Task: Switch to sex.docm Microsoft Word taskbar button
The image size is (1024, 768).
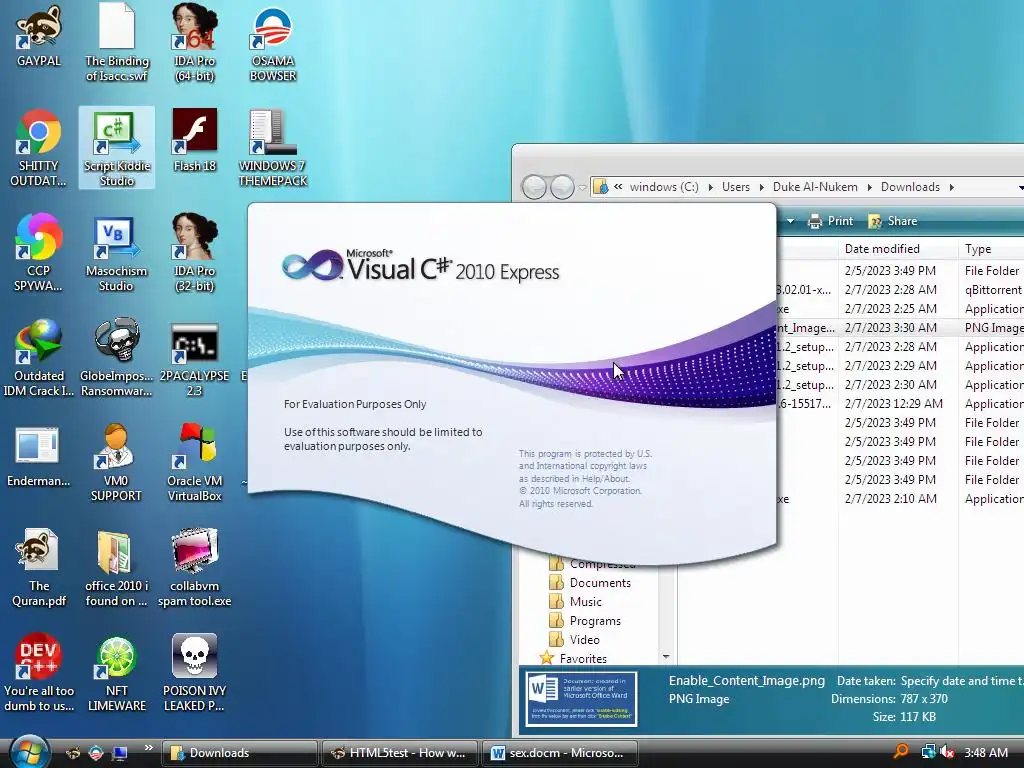Action: (x=560, y=753)
